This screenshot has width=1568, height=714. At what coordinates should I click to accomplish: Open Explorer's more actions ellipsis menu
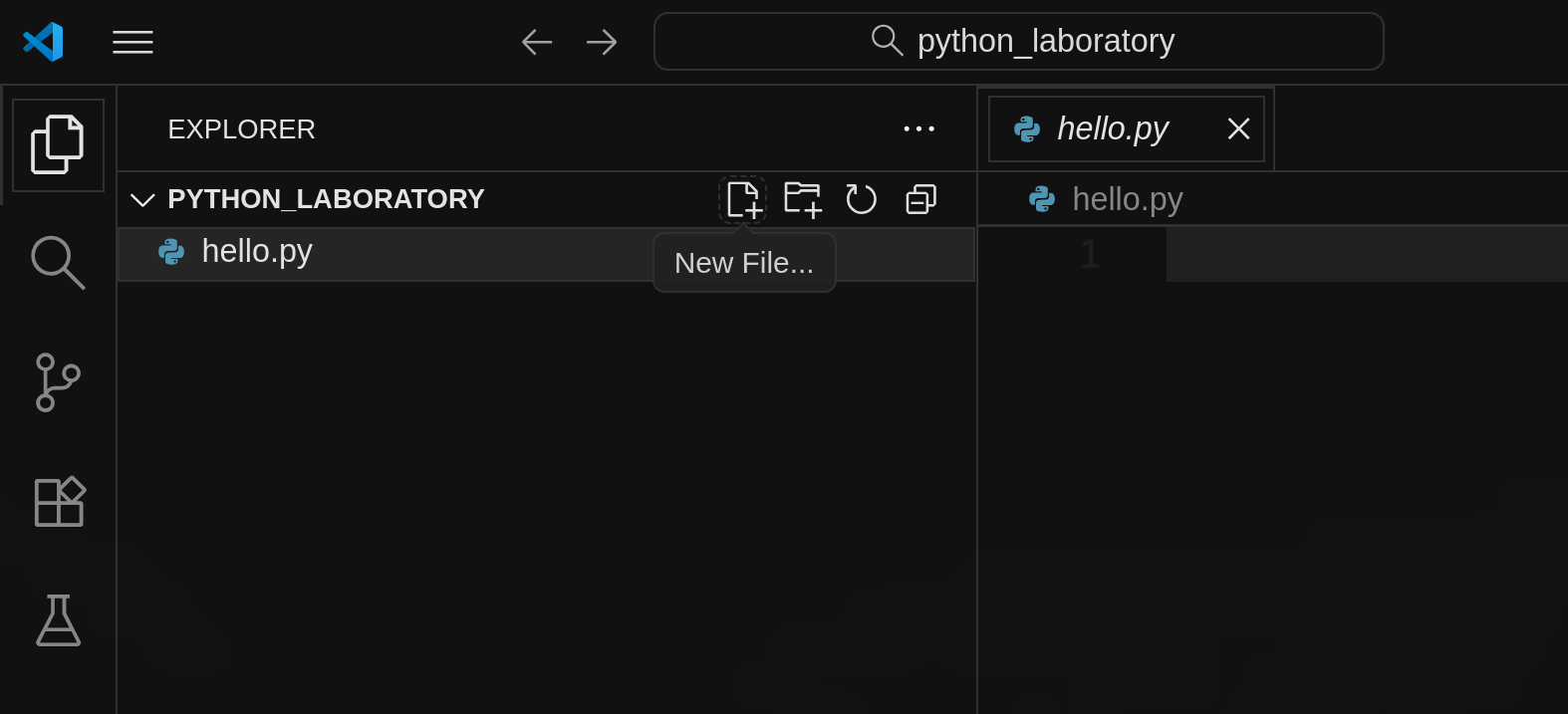918,128
